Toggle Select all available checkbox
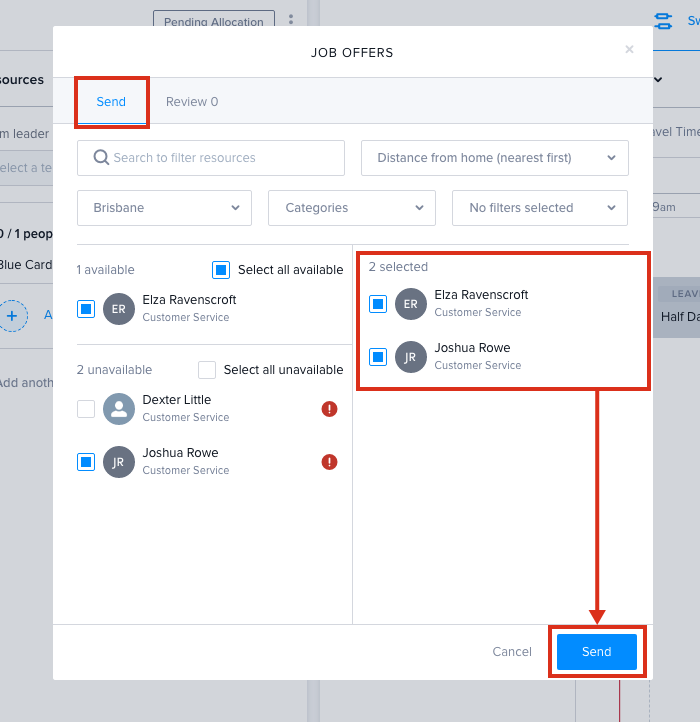The image size is (700, 722). coord(221,270)
